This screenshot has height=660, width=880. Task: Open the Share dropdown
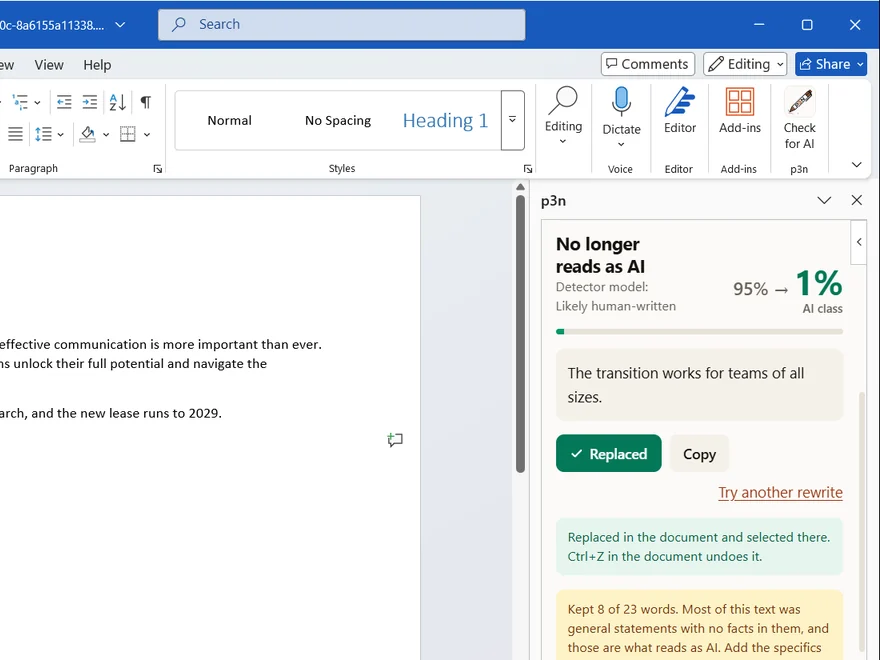click(860, 65)
